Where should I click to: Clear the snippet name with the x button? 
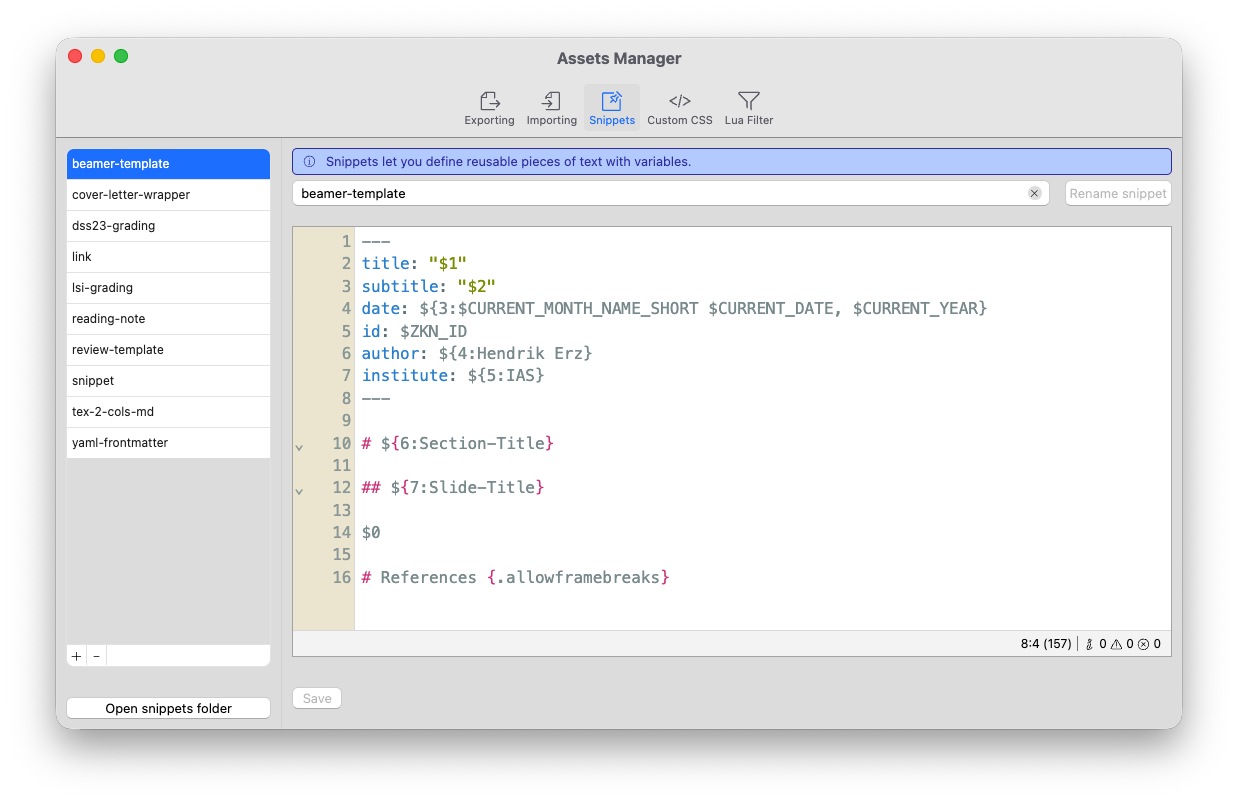click(1035, 193)
